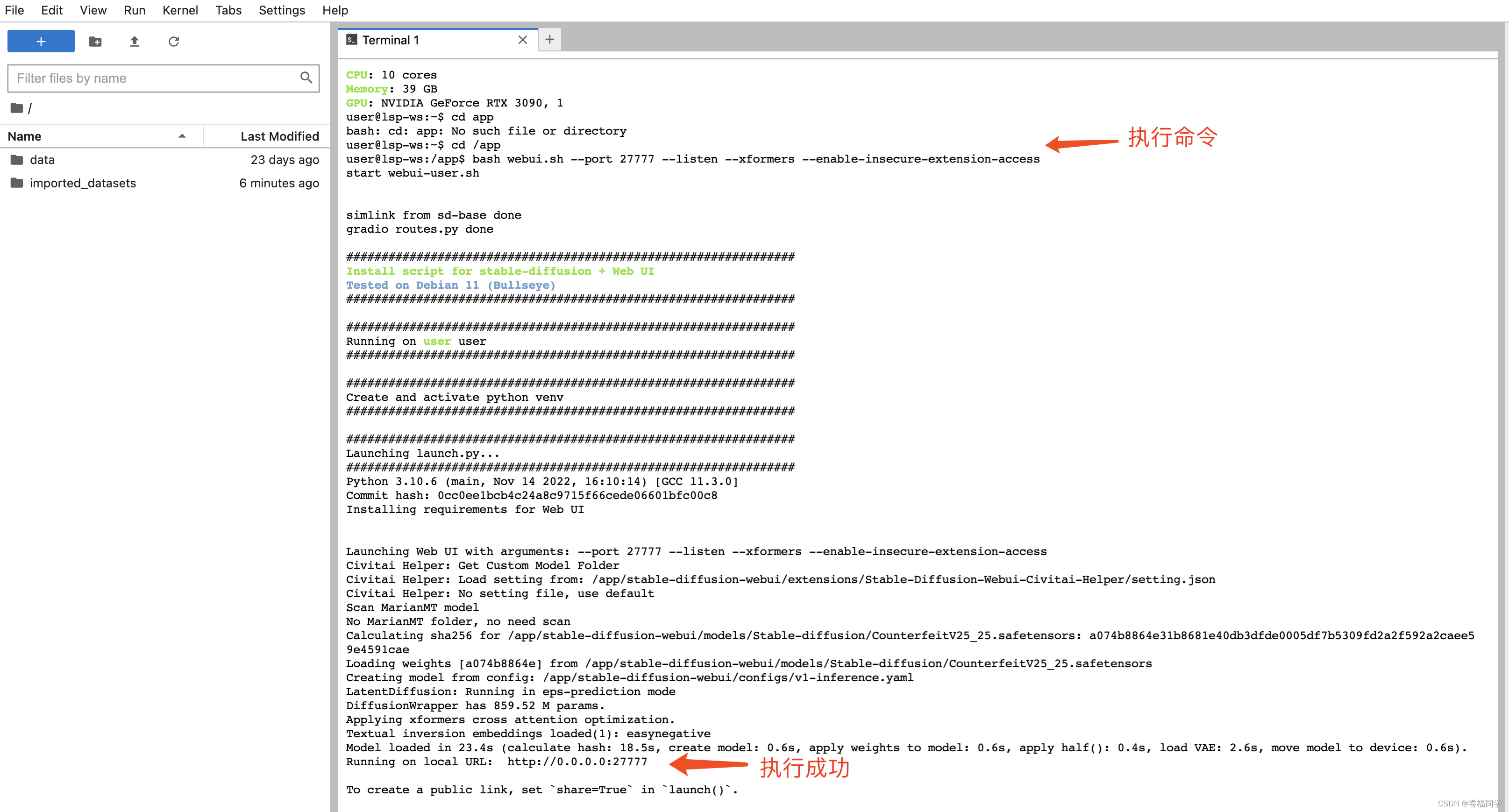The width and height of the screenshot is (1509, 812).
Task: Click the terminal icon on the Terminal 1 tab
Action: [351, 40]
